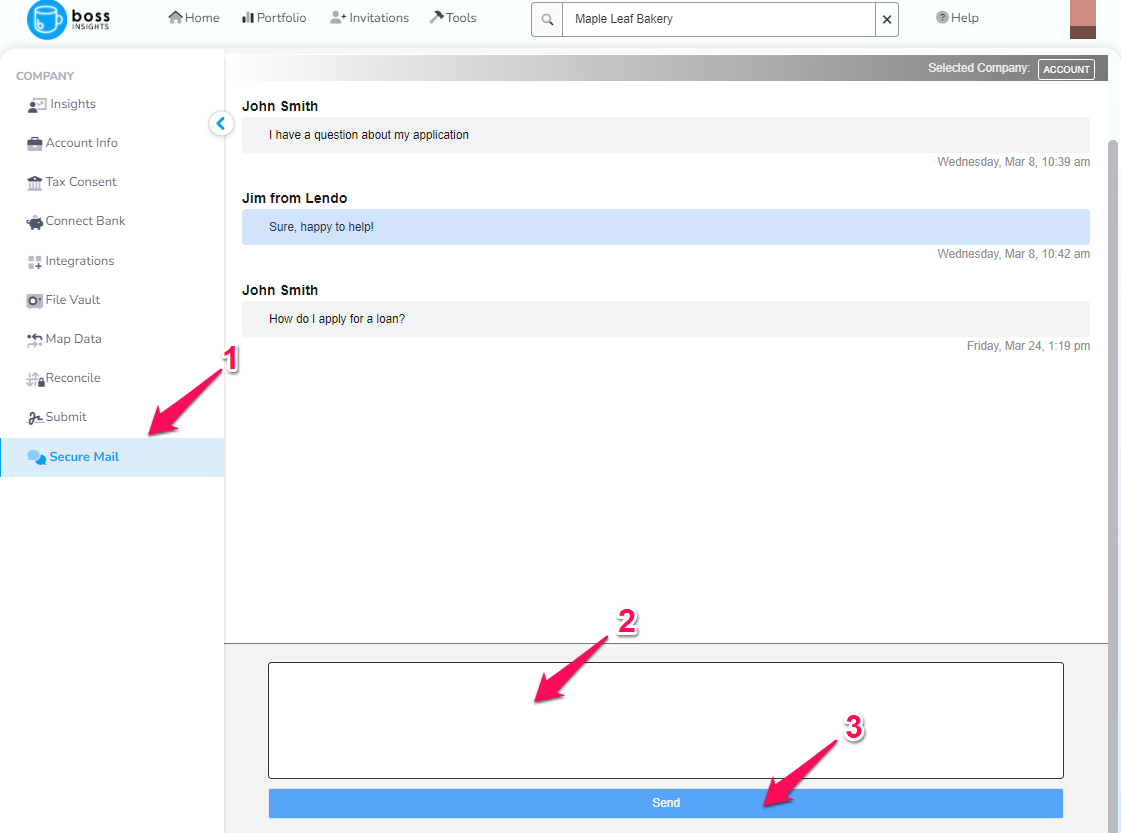Click the Portfolio bar chart icon

pyautogui.click(x=248, y=17)
